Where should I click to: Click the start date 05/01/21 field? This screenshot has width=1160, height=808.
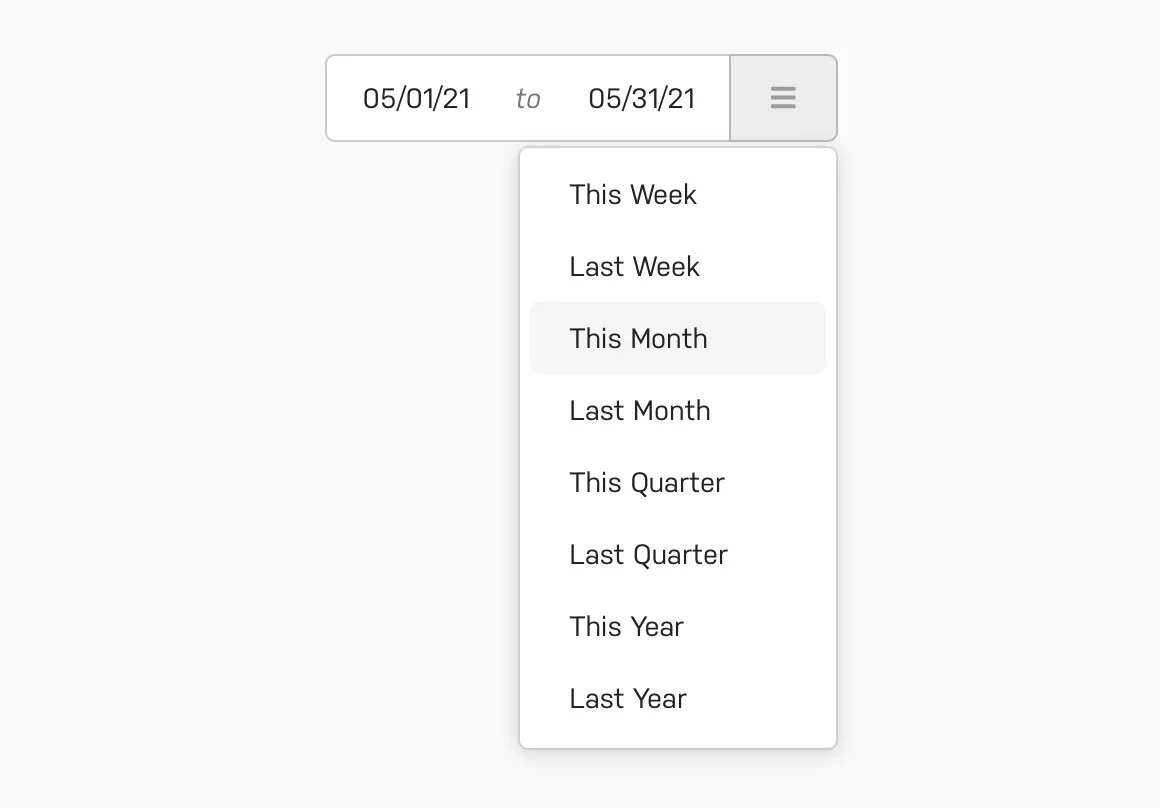click(x=417, y=97)
